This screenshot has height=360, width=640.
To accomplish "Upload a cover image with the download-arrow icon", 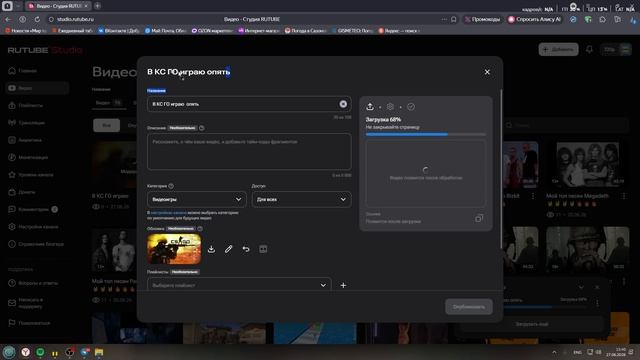I will 211,249.
